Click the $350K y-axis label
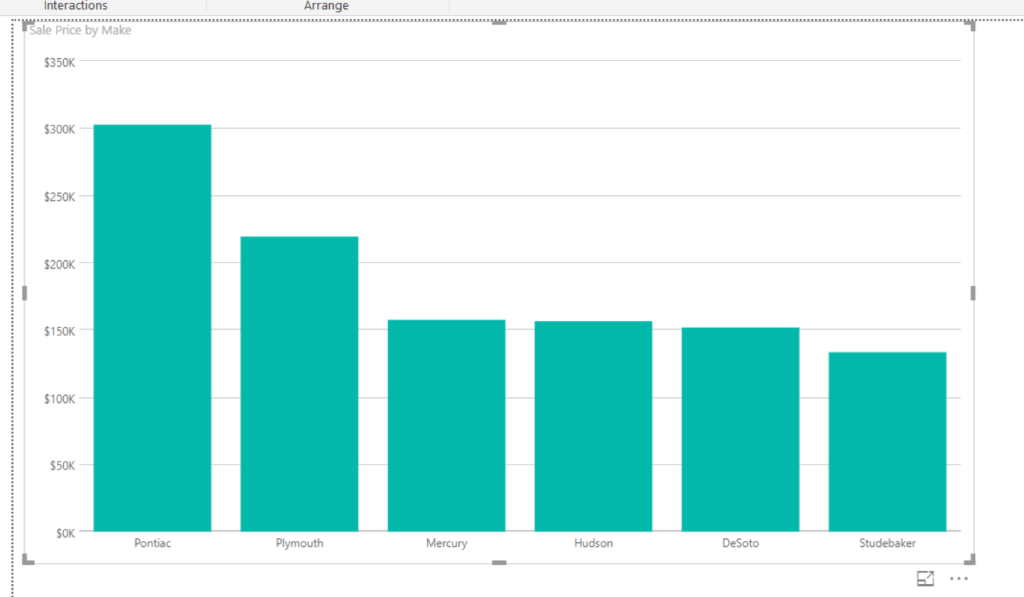Image resolution: width=1024 pixels, height=597 pixels. click(60, 62)
